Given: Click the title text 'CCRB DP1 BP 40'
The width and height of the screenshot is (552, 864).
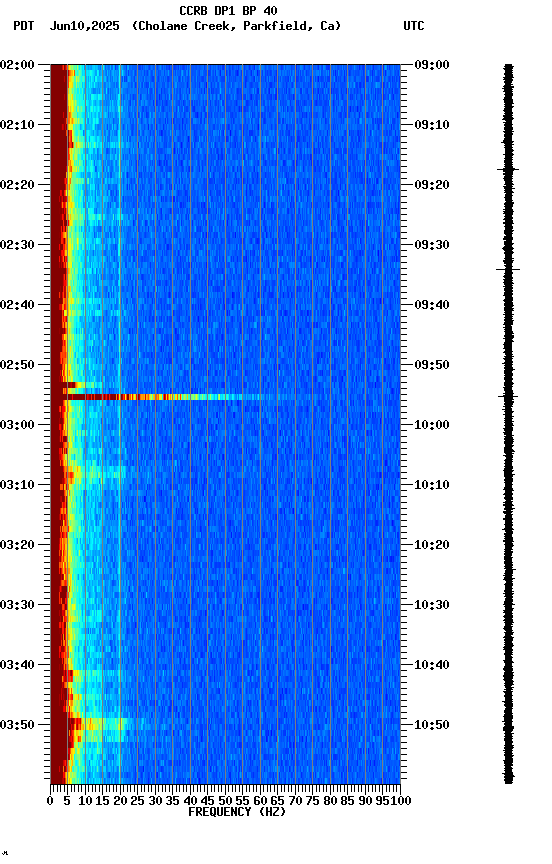Looking at the screenshot, I should click(x=228, y=10).
